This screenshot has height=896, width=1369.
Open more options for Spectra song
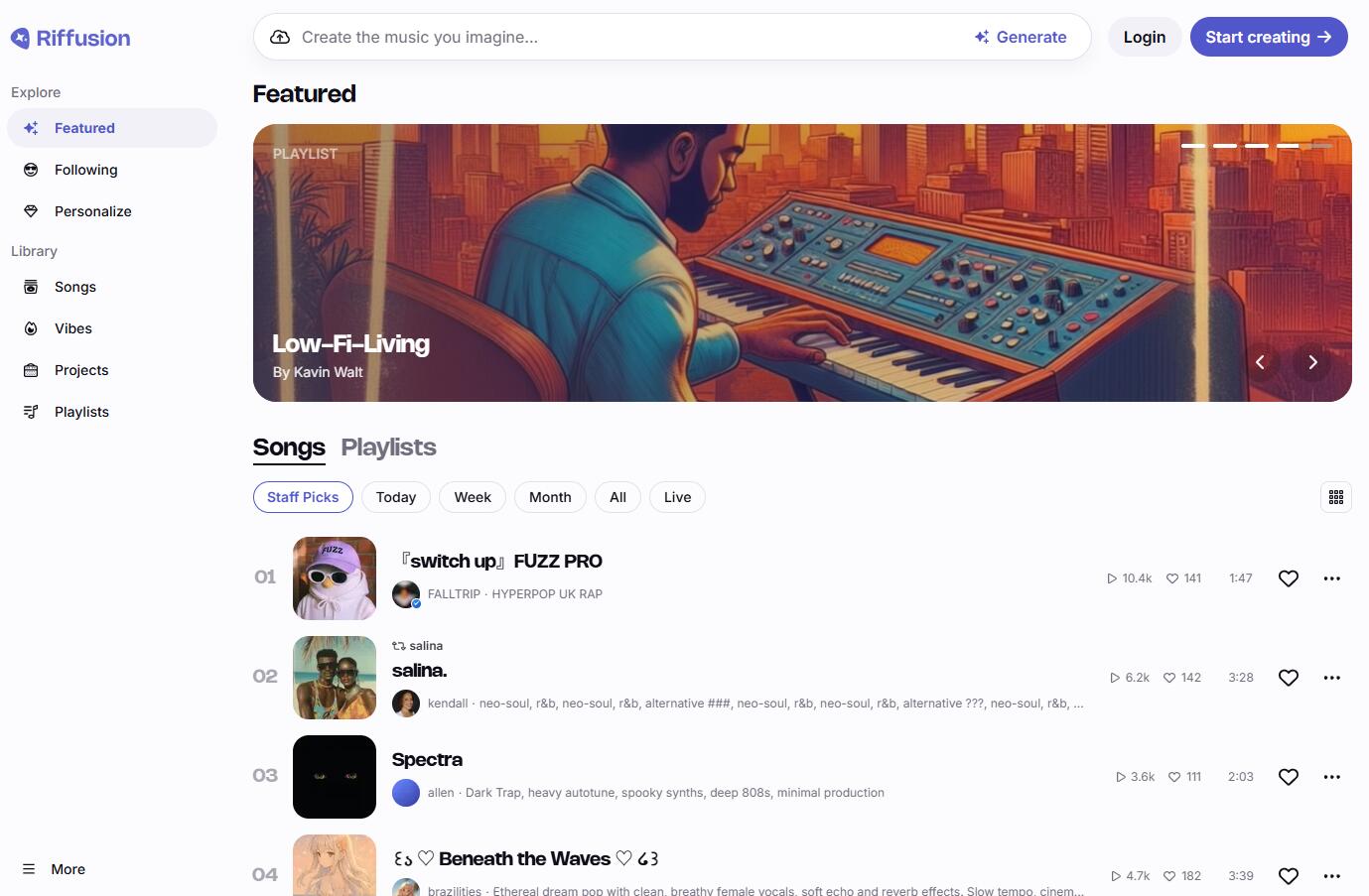(1332, 777)
